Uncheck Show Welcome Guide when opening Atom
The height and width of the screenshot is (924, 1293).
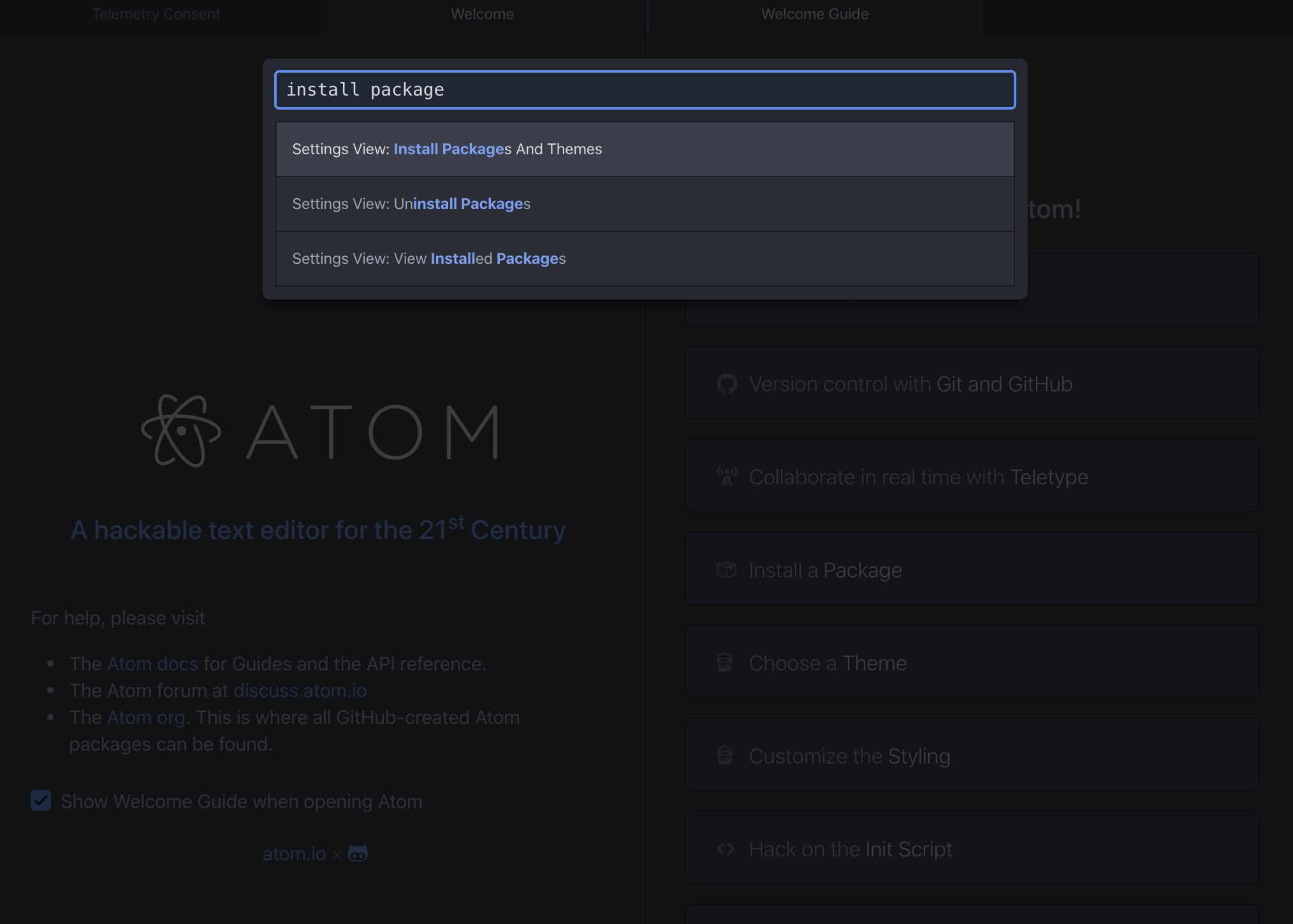(41, 801)
